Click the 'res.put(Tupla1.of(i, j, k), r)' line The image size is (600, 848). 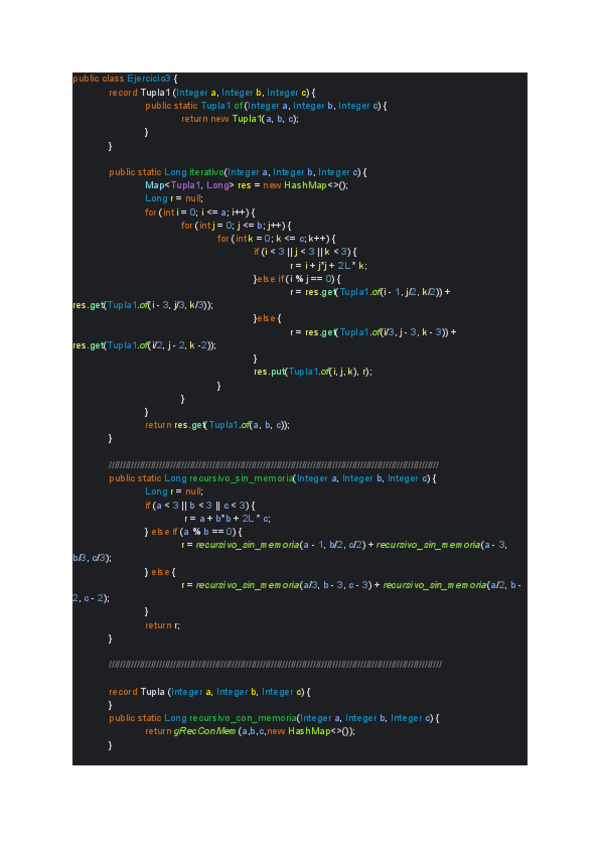pyautogui.click(x=313, y=371)
